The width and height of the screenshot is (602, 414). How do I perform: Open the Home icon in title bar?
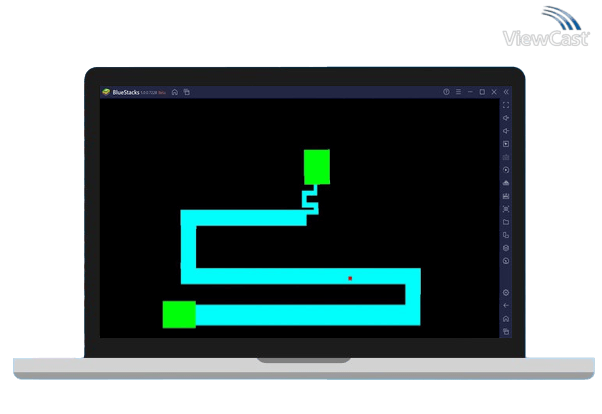tap(175, 92)
